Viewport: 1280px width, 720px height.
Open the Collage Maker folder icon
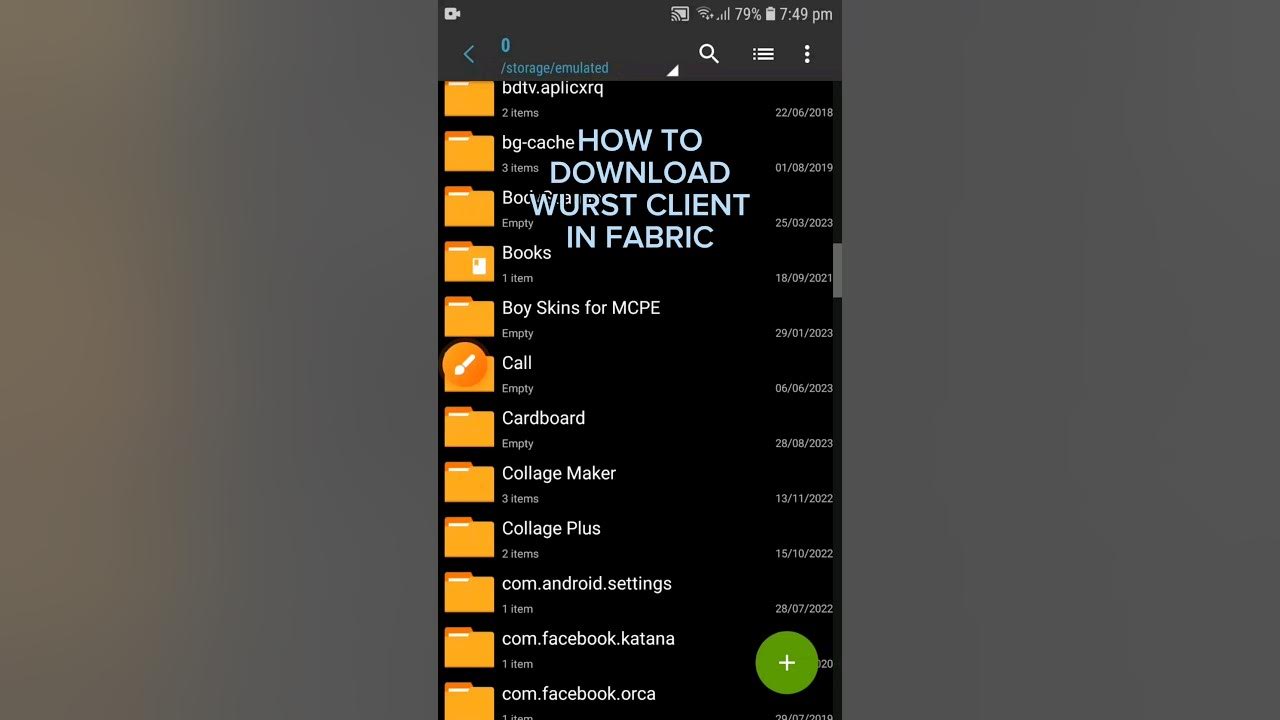(x=469, y=481)
